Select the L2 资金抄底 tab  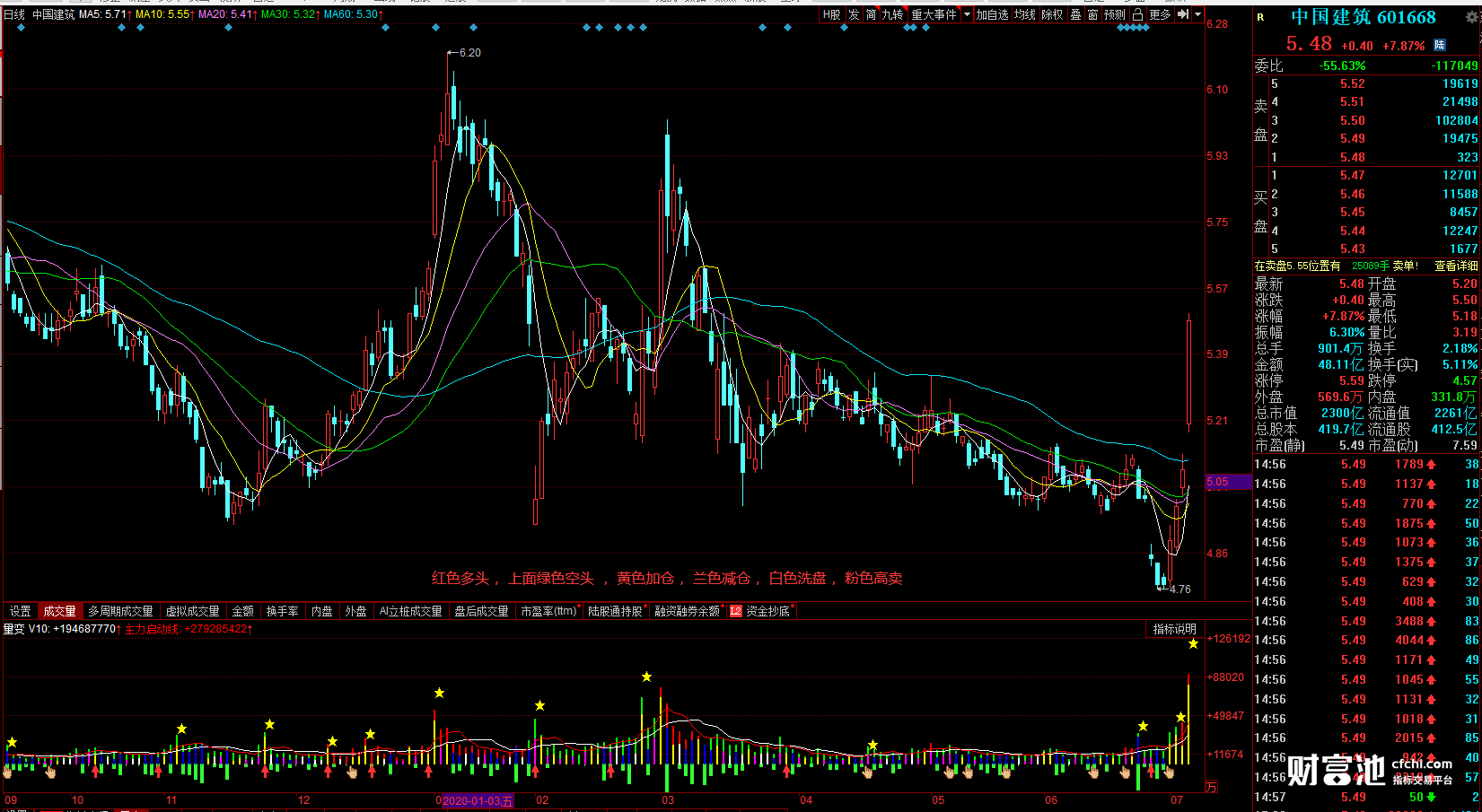click(761, 611)
